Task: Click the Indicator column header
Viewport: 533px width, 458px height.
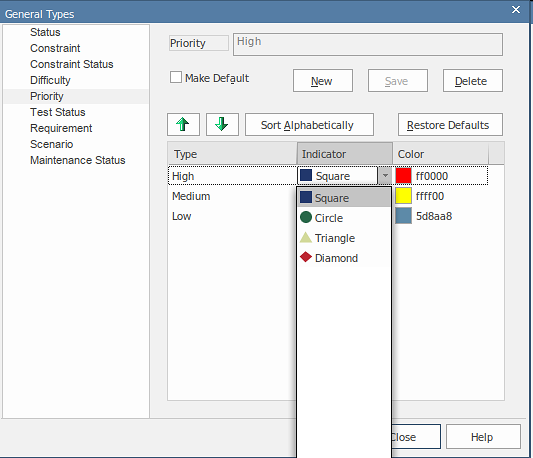Action: pos(345,154)
